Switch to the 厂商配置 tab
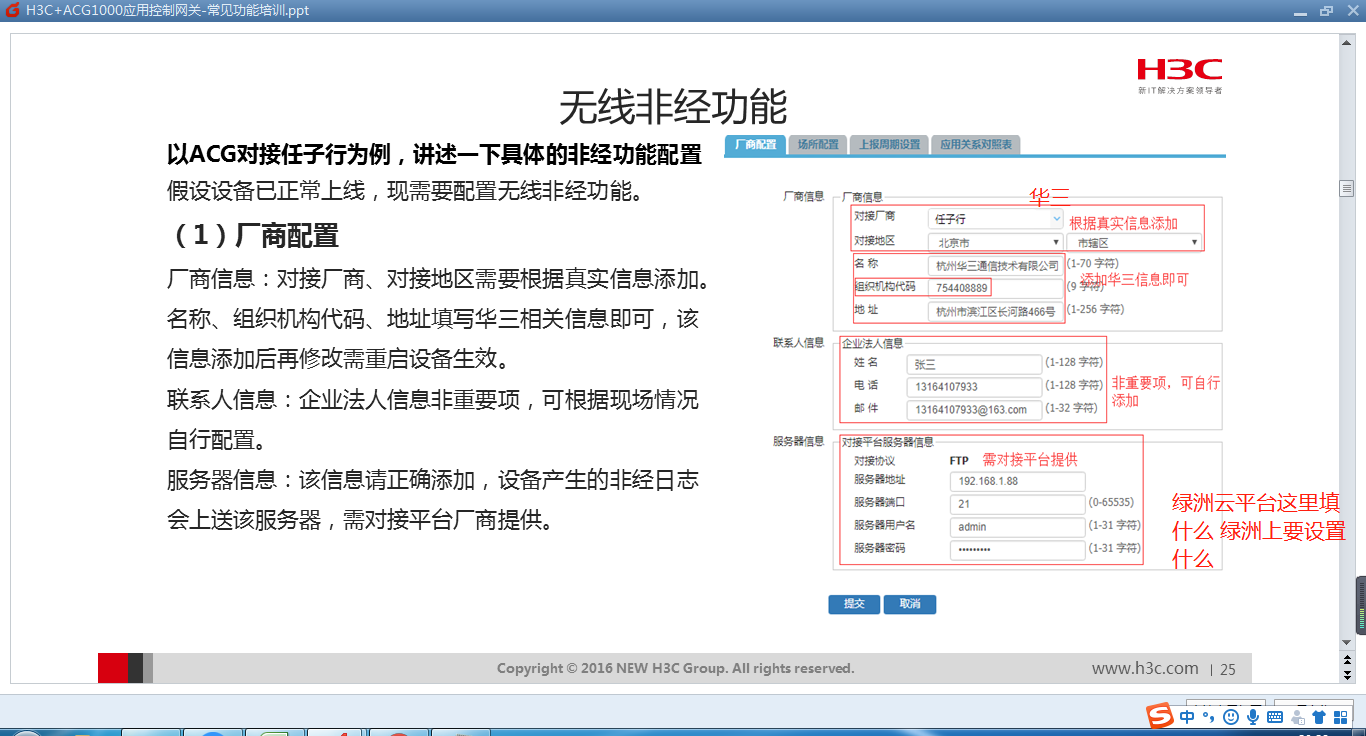The image size is (1366, 736). [x=755, y=145]
